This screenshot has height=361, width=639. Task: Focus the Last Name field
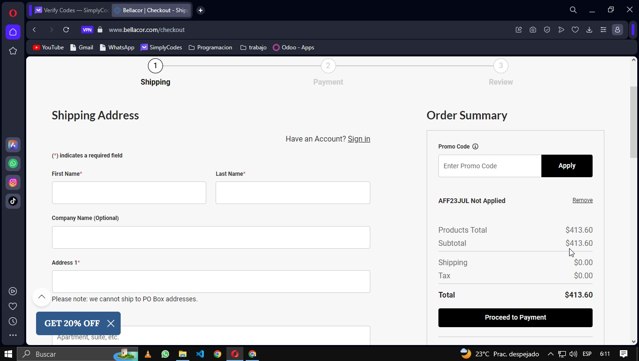[x=293, y=192]
